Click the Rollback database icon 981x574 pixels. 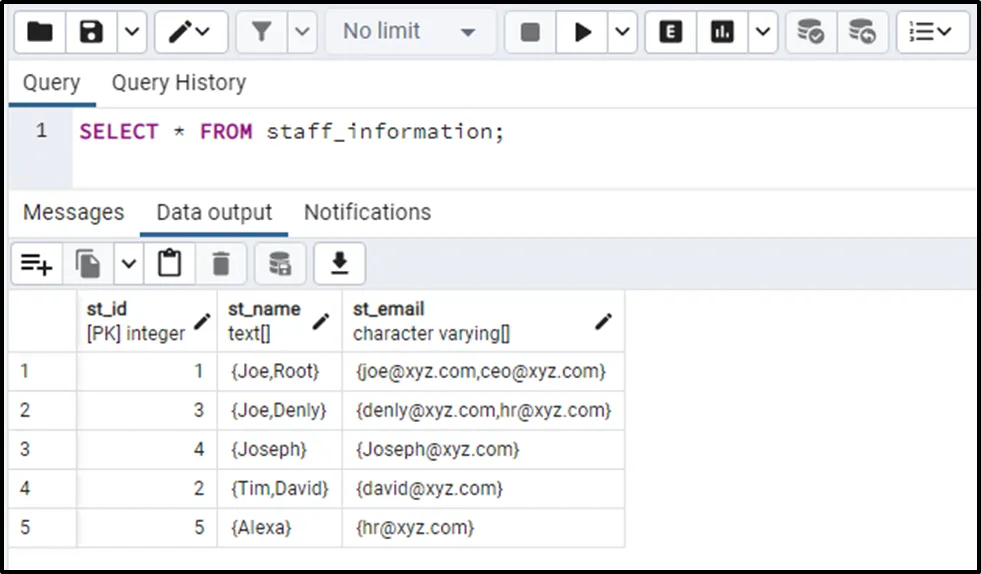pos(862,32)
